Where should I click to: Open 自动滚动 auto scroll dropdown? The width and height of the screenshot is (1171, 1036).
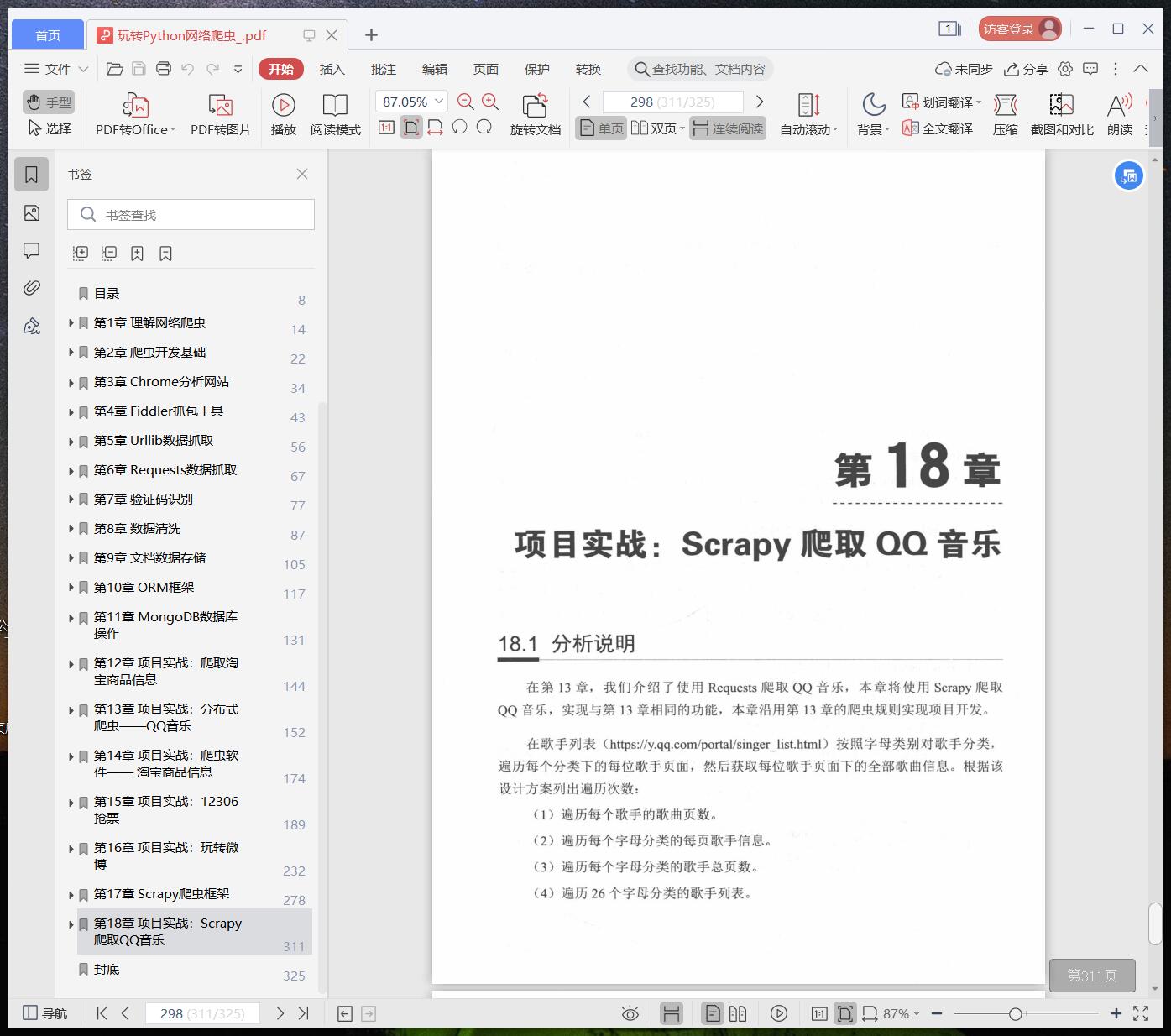(x=809, y=115)
